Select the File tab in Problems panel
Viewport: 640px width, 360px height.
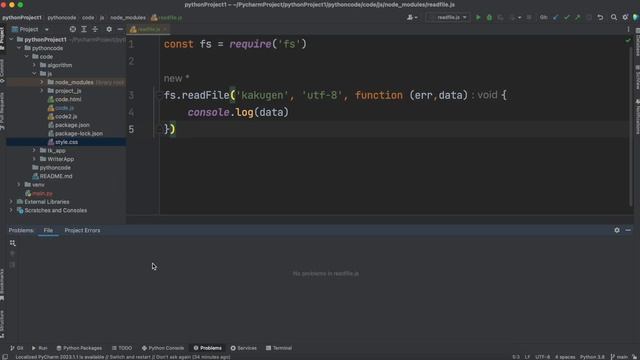point(48,231)
